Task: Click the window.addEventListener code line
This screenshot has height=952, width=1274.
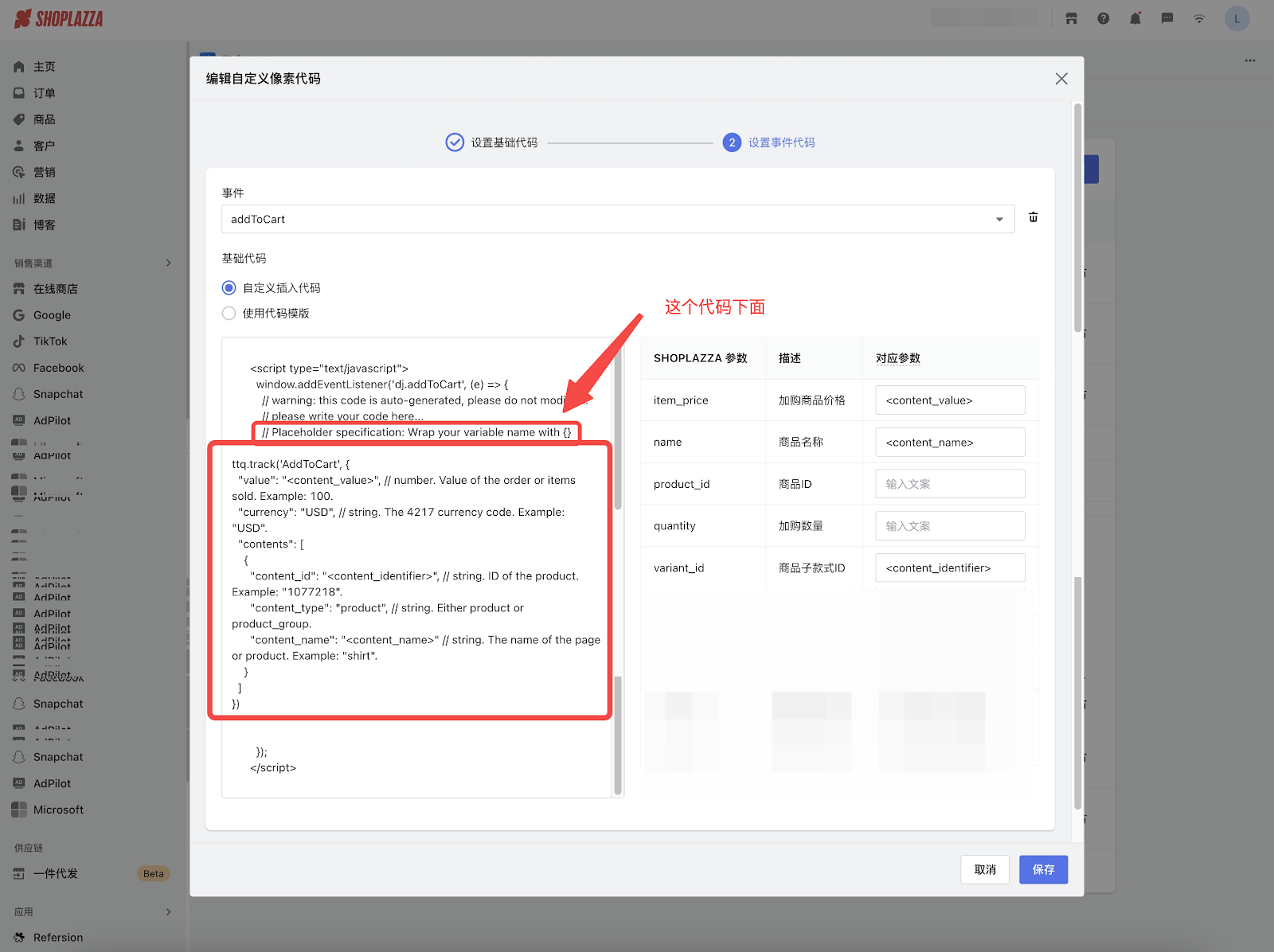Action: [x=382, y=384]
